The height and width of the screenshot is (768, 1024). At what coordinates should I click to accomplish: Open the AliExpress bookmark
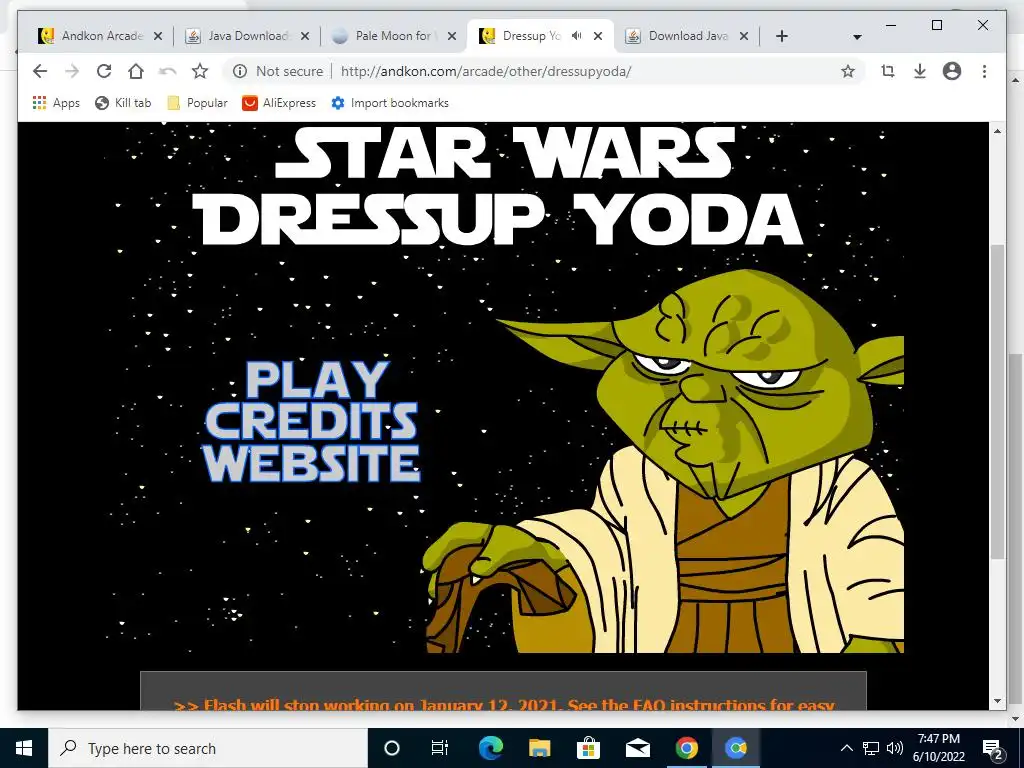click(279, 103)
